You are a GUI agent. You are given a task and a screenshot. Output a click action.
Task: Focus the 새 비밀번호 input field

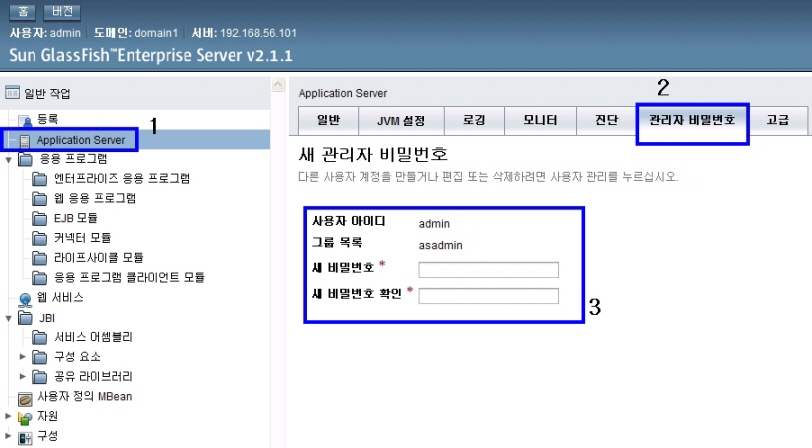coord(488,269)
